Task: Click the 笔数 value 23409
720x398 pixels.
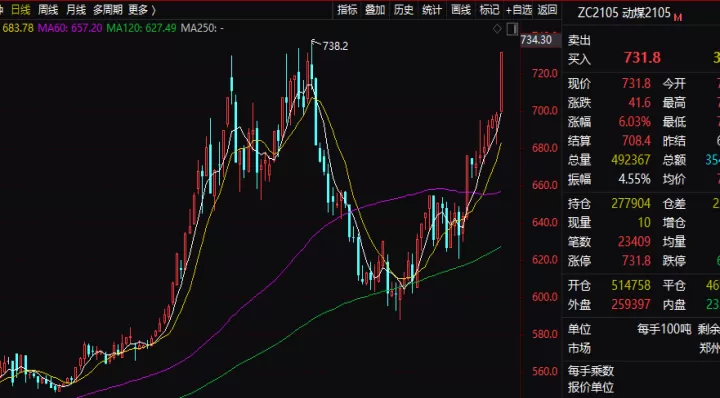Action: [x=634, y=241]
